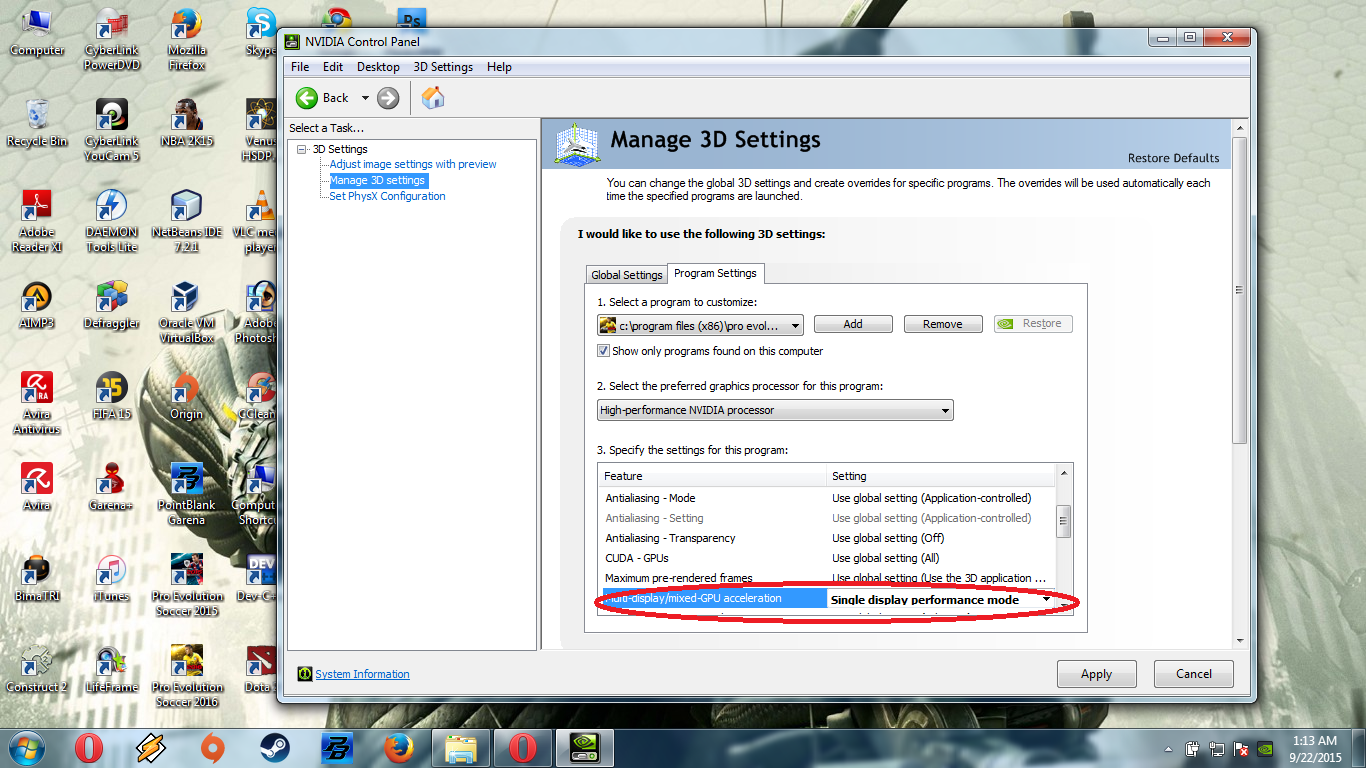The height and width of the screenshot is (768, 1366).
Task: Click the grey Forward arrow button
Action: pos(388,98)
